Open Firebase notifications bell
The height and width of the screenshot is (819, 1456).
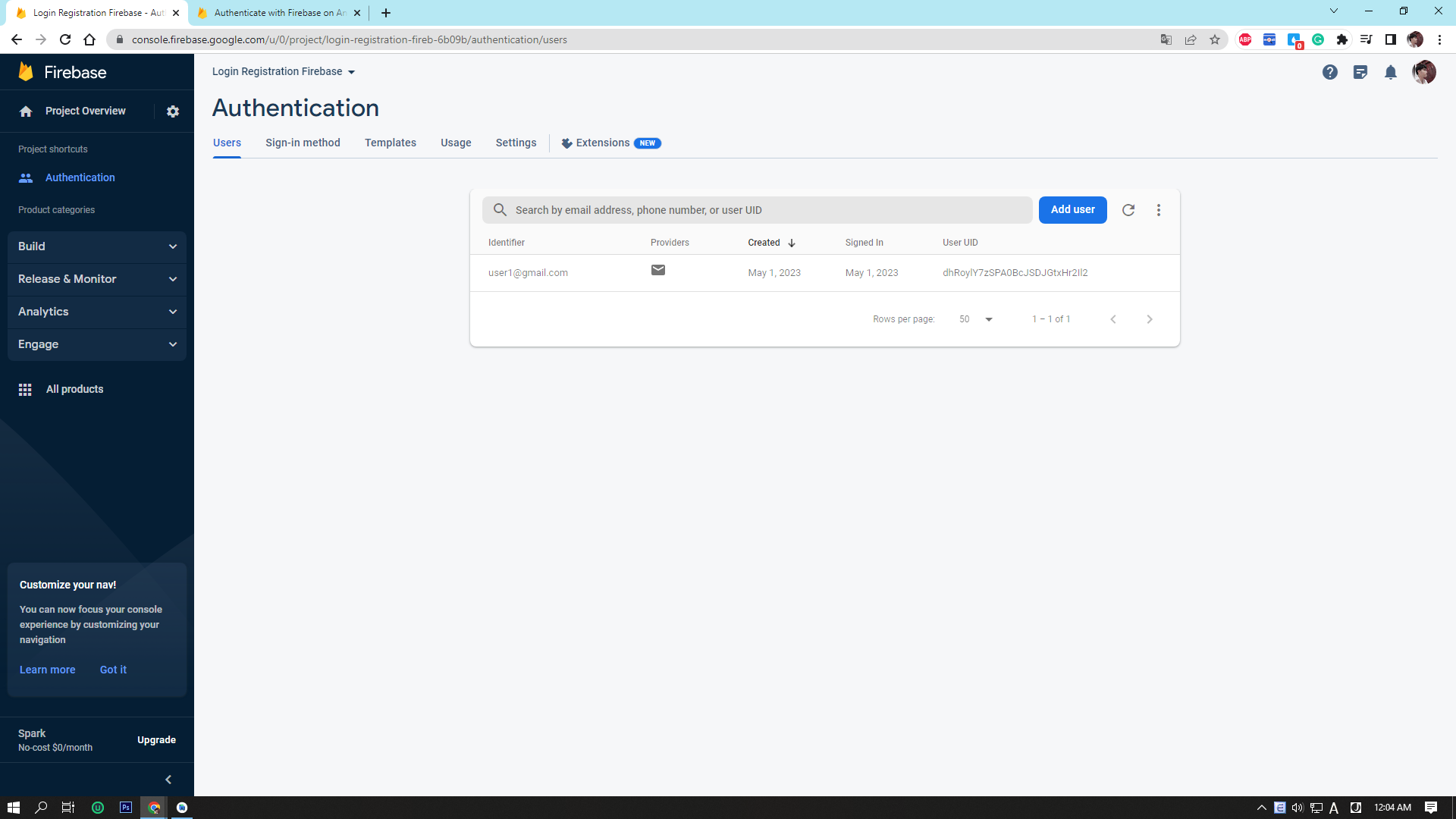[1392, 72]
